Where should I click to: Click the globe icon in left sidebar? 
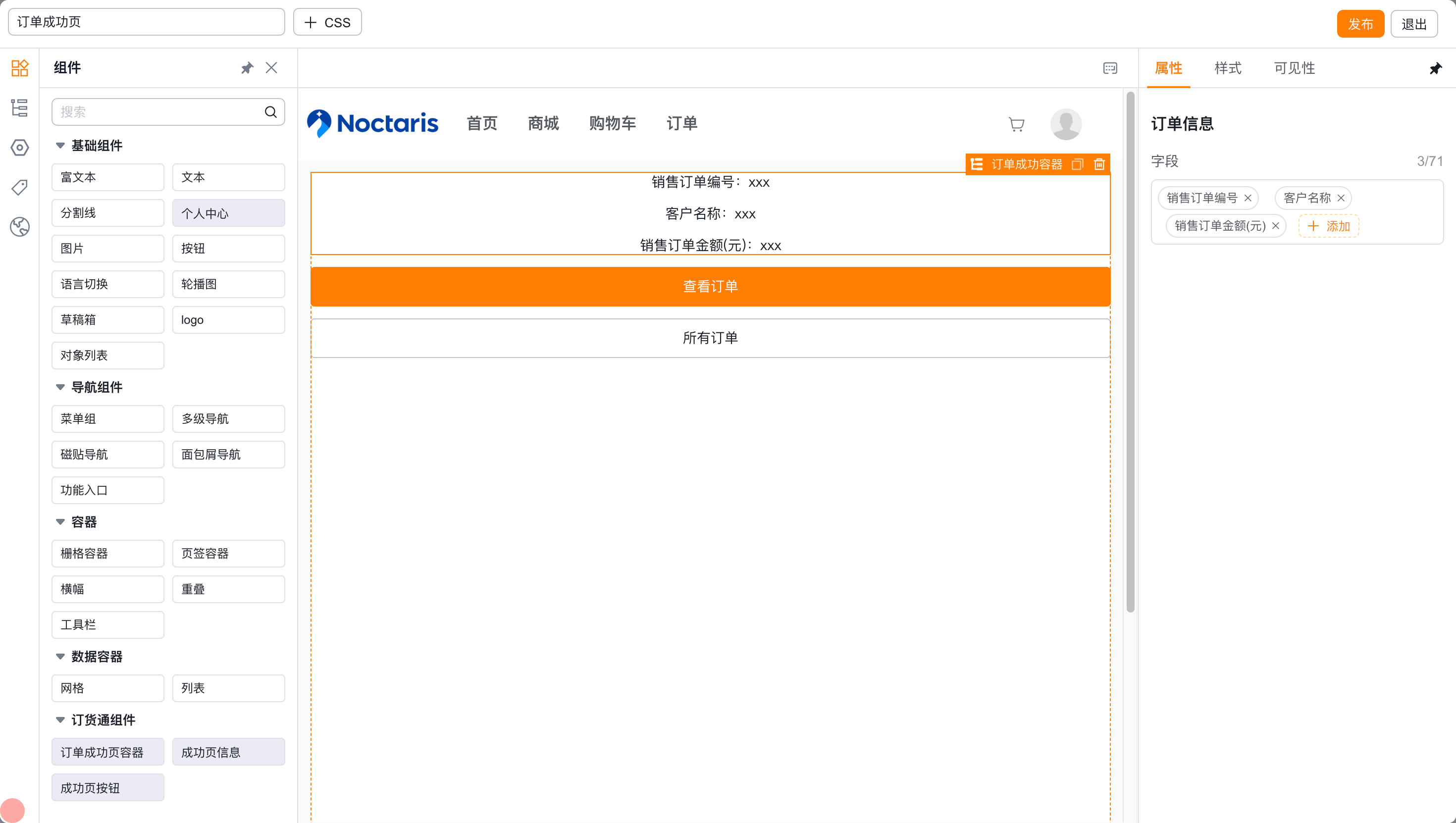point(19,227)
